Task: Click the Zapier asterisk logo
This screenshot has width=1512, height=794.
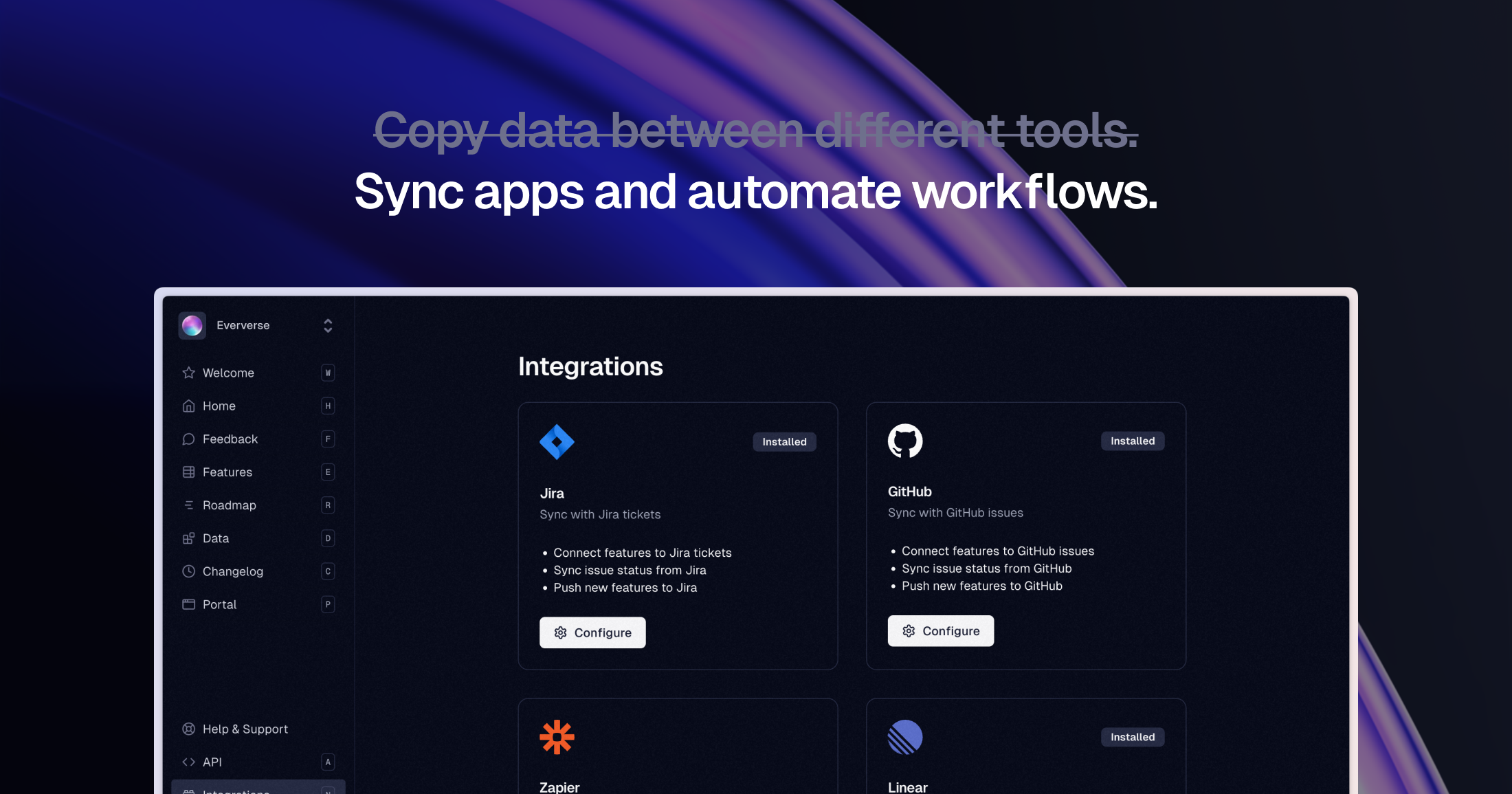Action: tap(557, 737)
